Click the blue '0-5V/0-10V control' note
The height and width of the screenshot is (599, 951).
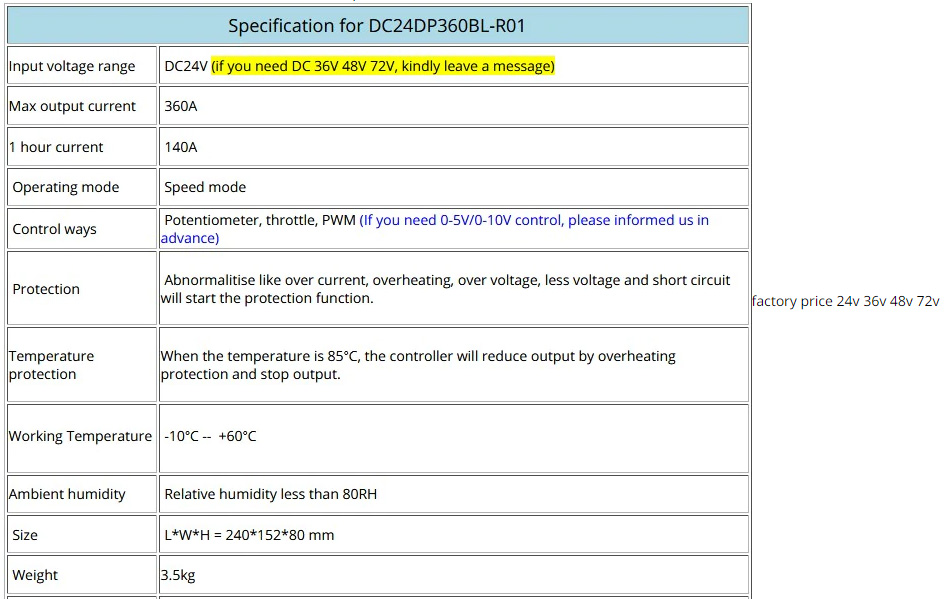click(x=434, y=229)
